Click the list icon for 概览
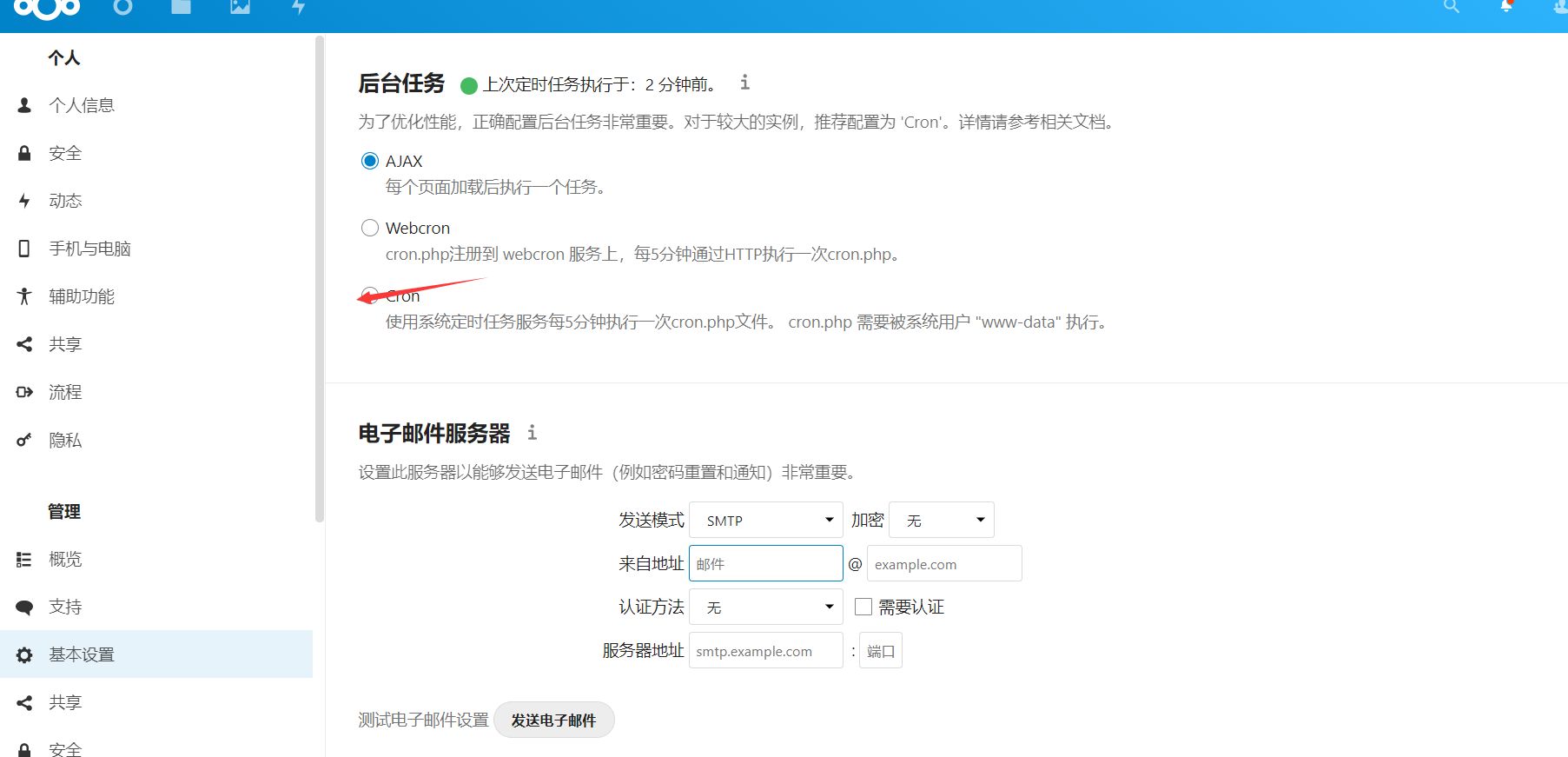The image size is (1568, 757). click(x=24, y=560)
